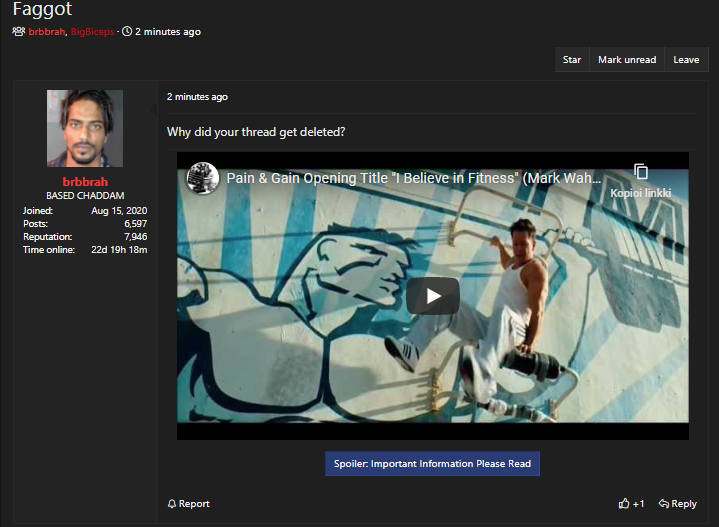Click the clock icon near timestamp
This screenshot has height=527, width=719.
[x=127, y=31]
